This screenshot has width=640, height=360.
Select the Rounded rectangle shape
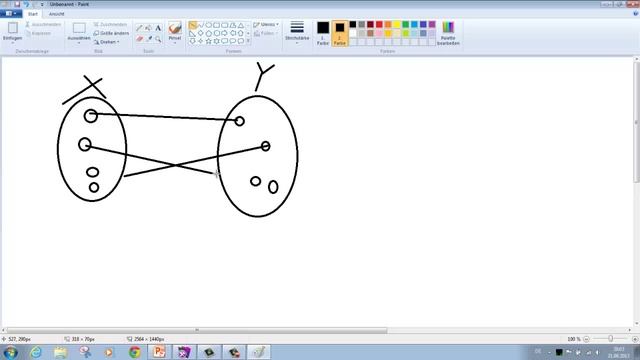pyautogui.click(x=224, y=25)
